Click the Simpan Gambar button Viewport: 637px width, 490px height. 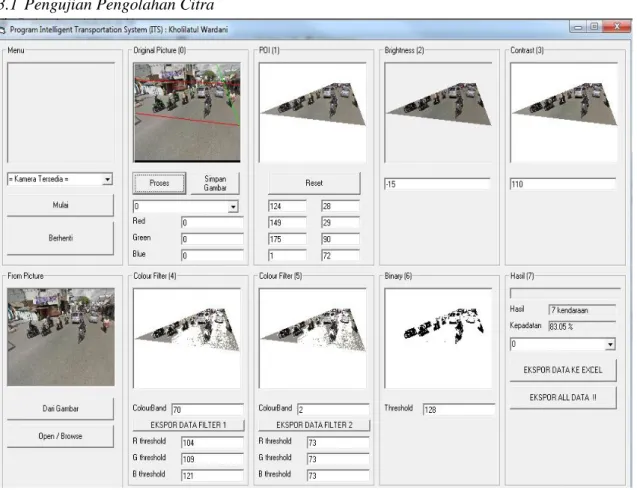click(x=215, y=183)
